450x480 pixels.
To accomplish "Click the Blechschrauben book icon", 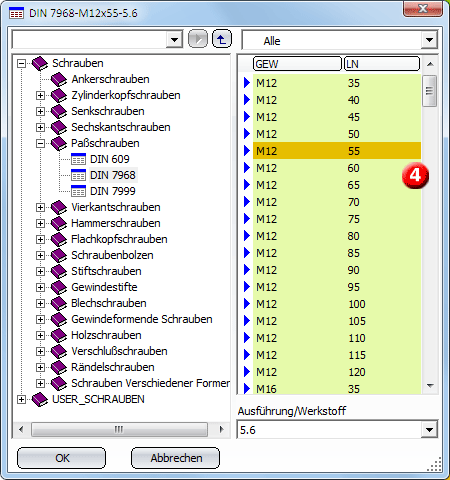I will point(59,303).
